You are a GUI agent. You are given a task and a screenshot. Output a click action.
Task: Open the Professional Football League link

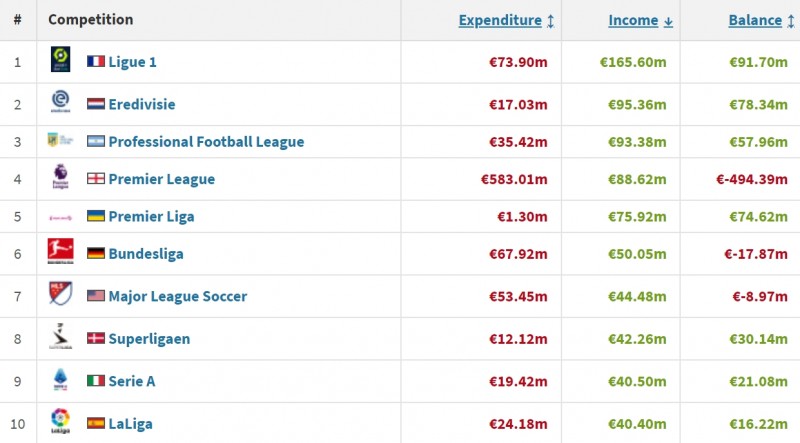pyautogui.click(x=205, y=142)
